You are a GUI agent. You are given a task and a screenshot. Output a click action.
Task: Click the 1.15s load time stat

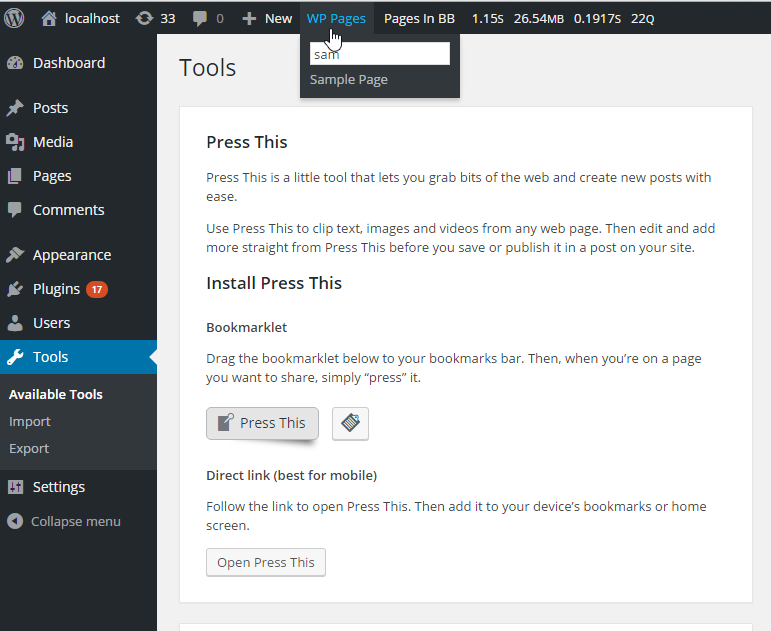point(488,19)
